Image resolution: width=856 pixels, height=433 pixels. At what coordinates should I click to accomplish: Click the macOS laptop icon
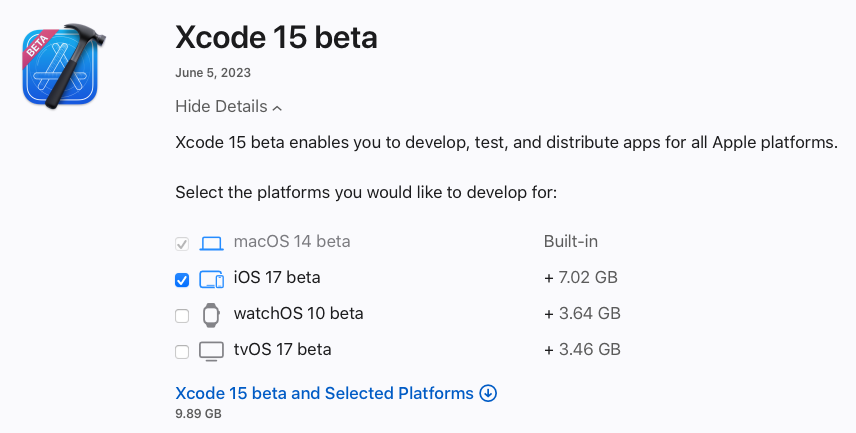(211, 242)
